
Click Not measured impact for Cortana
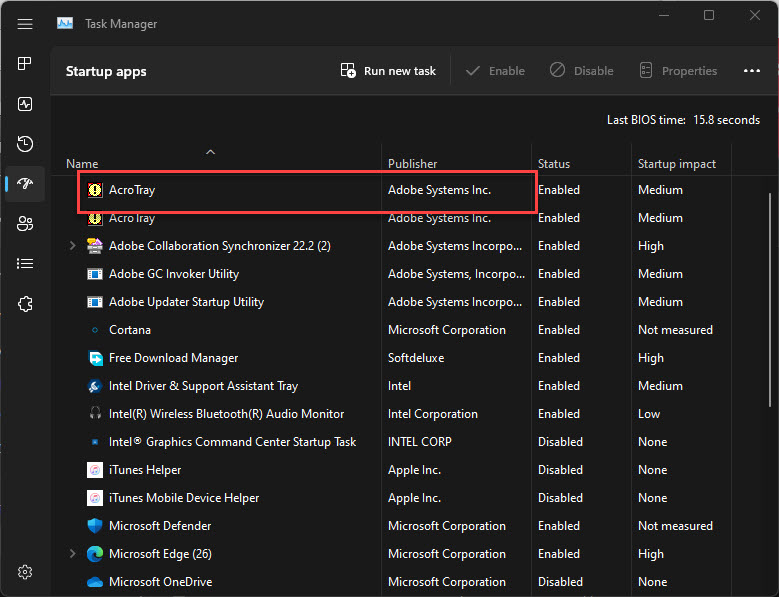675,330
